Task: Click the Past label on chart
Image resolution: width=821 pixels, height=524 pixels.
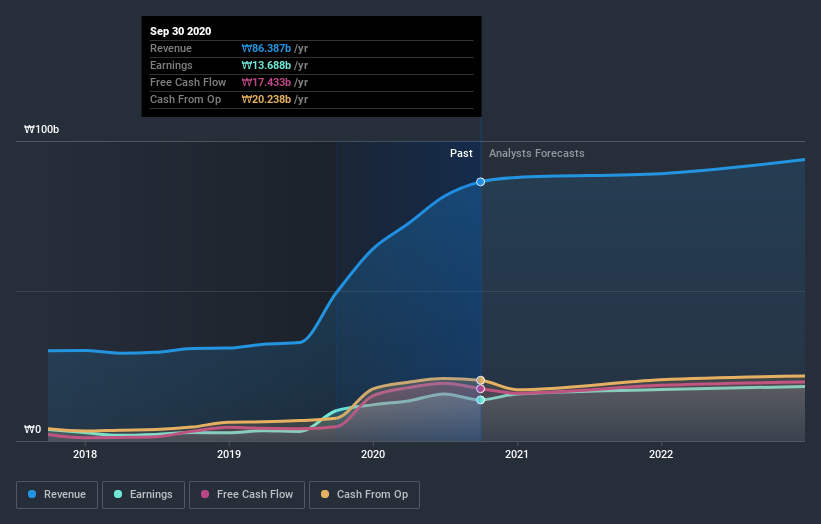Action: [x=461, y=153]
